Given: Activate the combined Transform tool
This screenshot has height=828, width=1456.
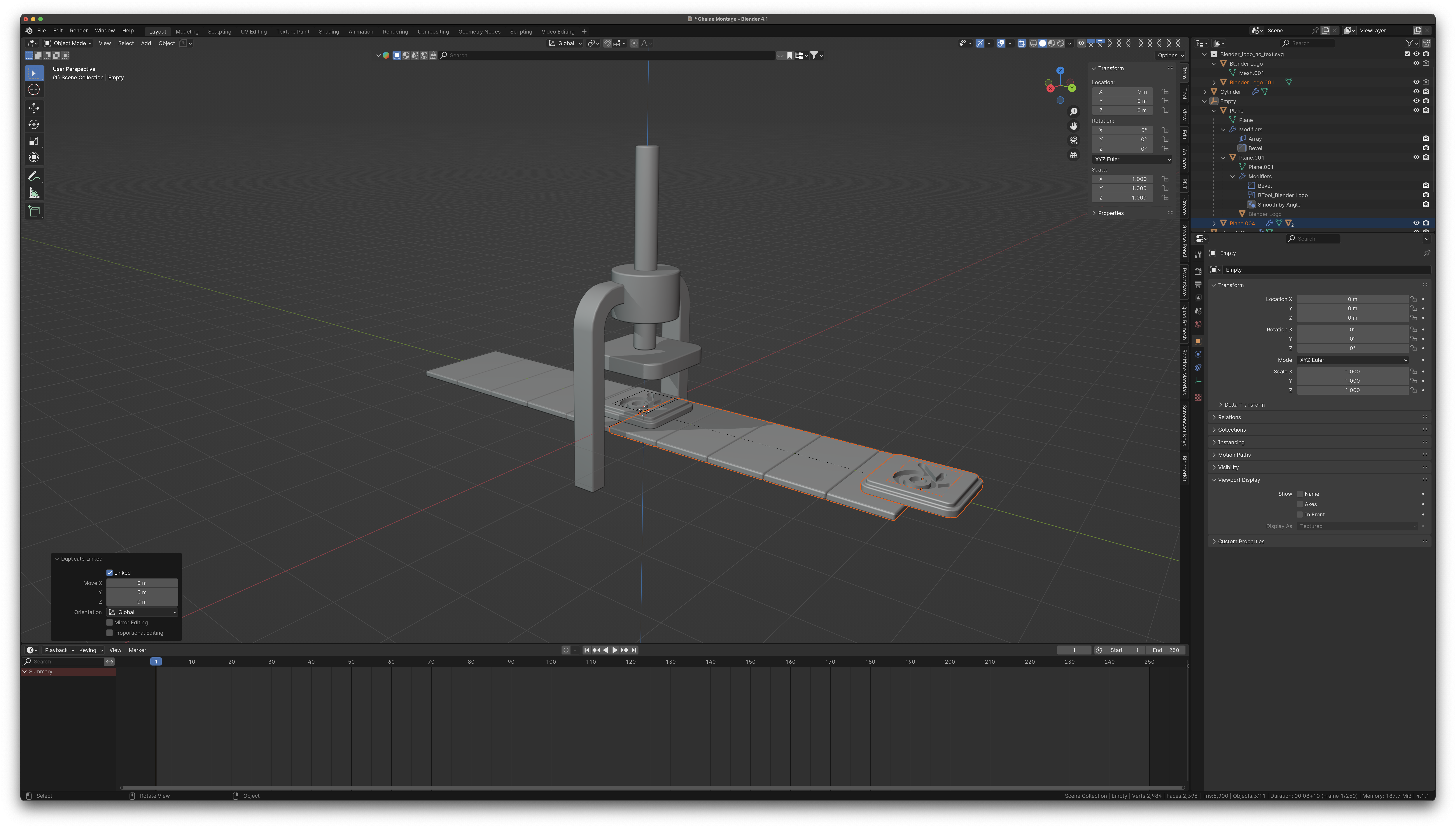Looking at the screenshot, I should [x=34, y=158].
